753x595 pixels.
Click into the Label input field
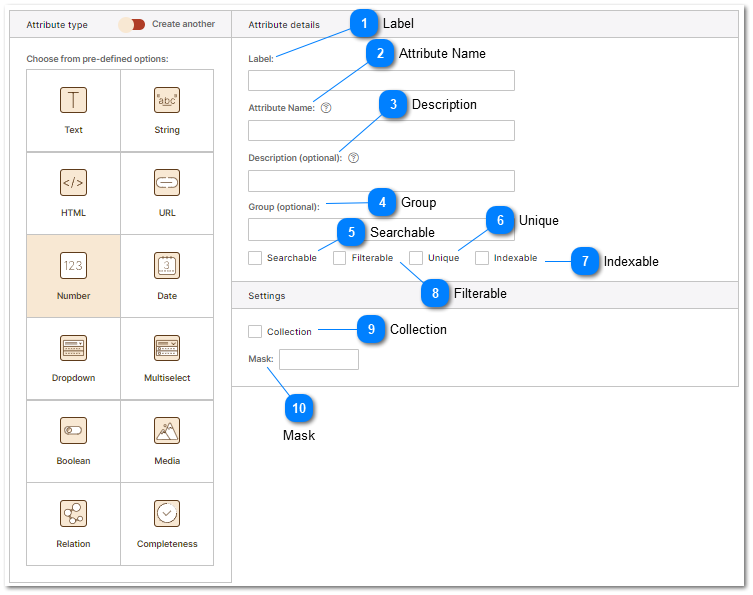coord(381,81)
